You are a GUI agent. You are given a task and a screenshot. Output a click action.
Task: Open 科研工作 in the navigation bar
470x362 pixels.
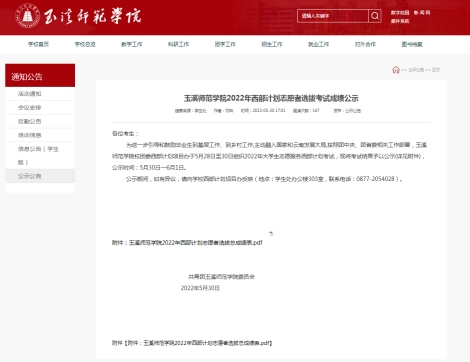pyautogui.click(x=178, y=44)
